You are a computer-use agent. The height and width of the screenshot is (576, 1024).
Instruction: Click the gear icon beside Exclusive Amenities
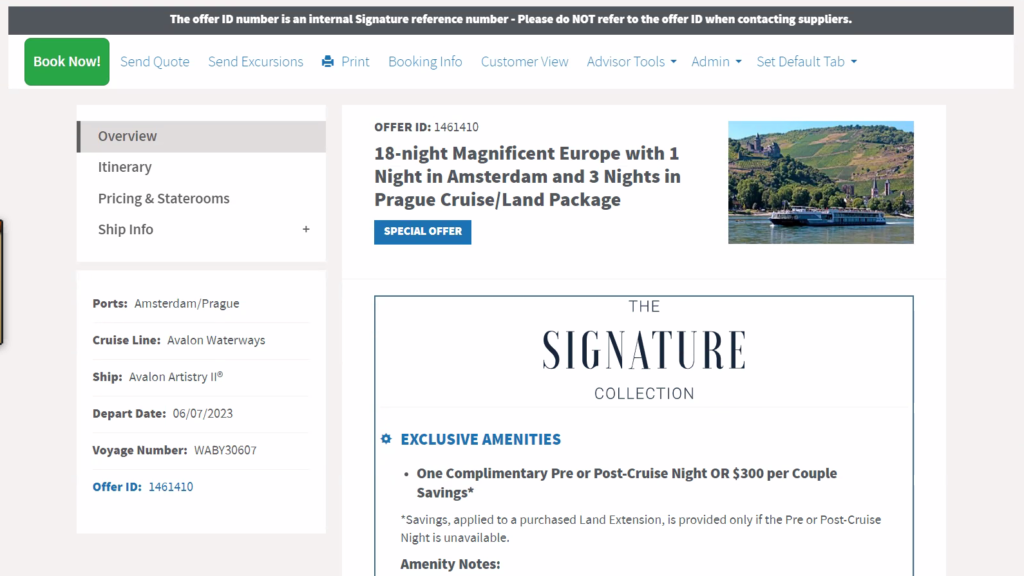(x=386, y=439)
